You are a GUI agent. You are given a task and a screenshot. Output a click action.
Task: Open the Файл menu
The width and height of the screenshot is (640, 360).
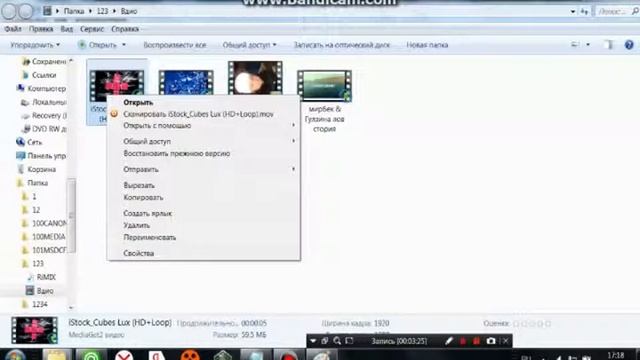[x=13, y=29]
